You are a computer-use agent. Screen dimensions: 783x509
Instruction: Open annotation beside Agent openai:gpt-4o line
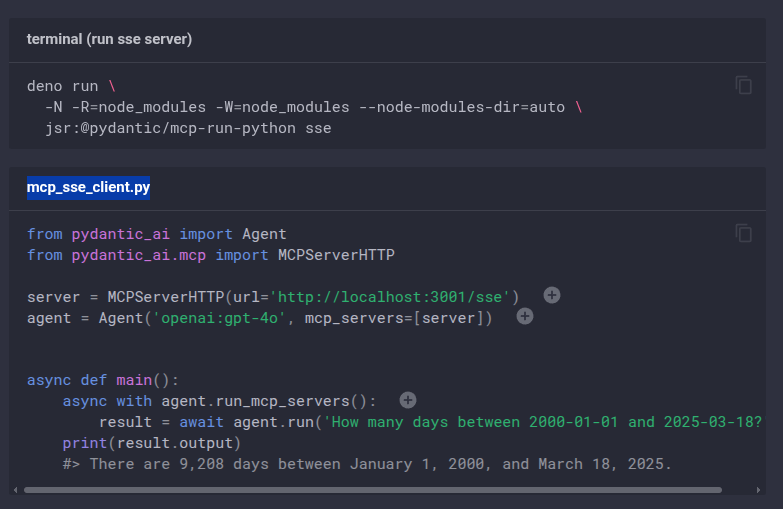(x=525, y=316)
